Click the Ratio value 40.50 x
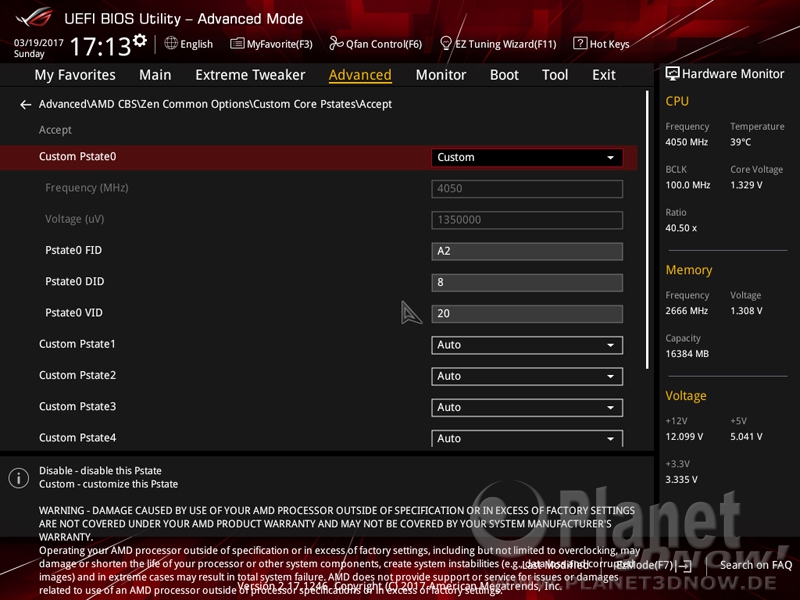The width and height of the screenshot is (800, 600). 681,228
